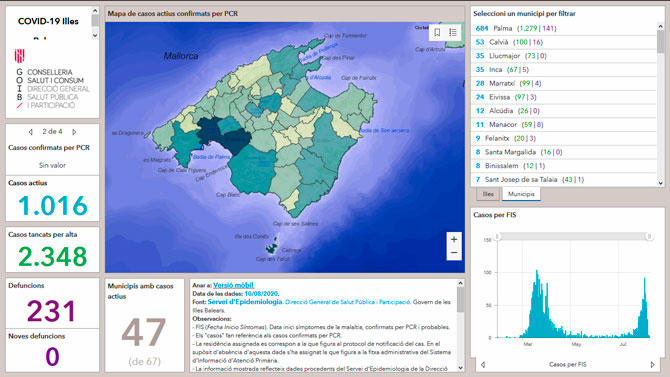670x377 pixels.
Task: Go to next indicator page arrow
Action: pyautogui.click(x=74, y=132)
